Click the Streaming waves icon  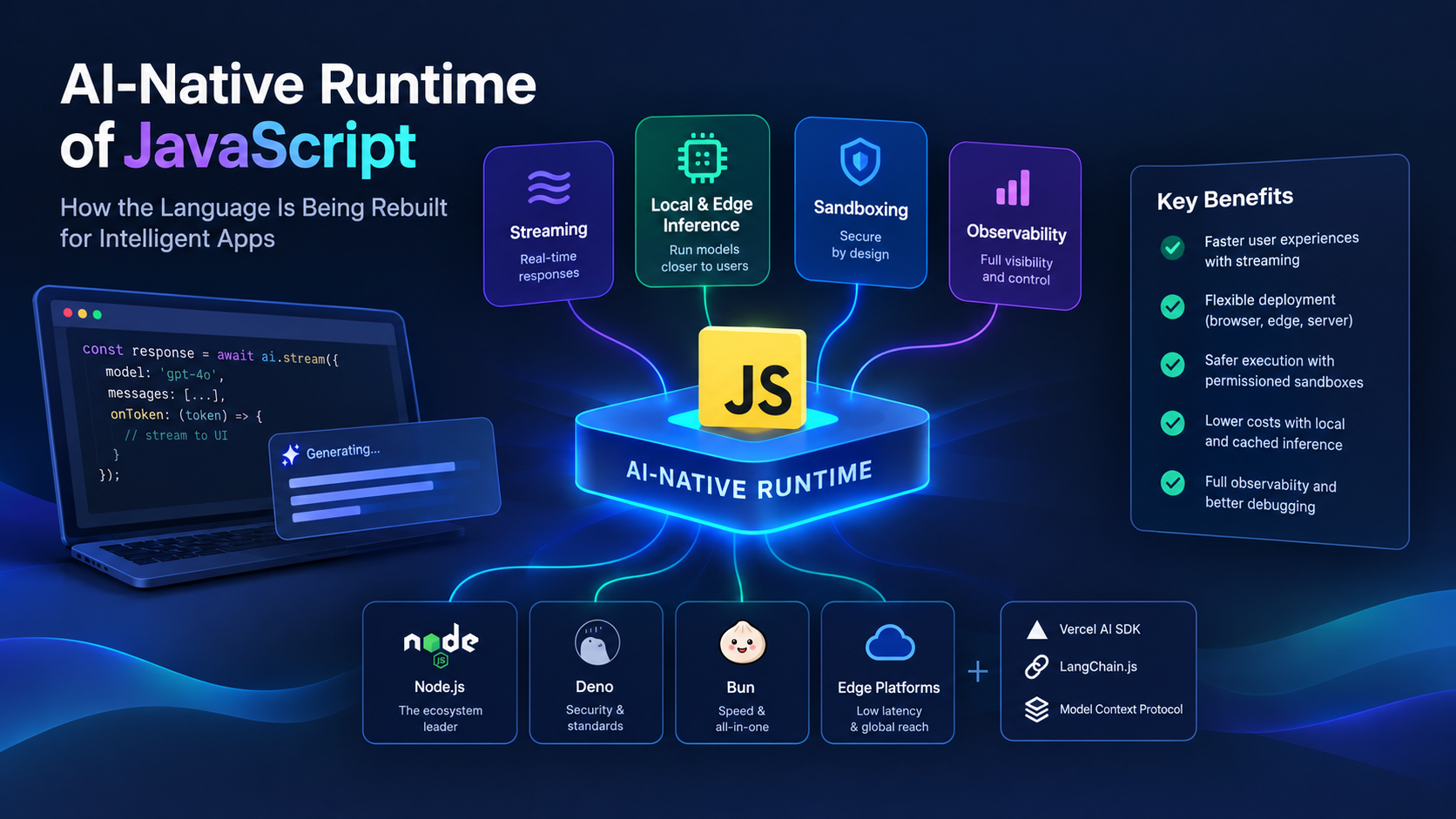pos(549,187)
